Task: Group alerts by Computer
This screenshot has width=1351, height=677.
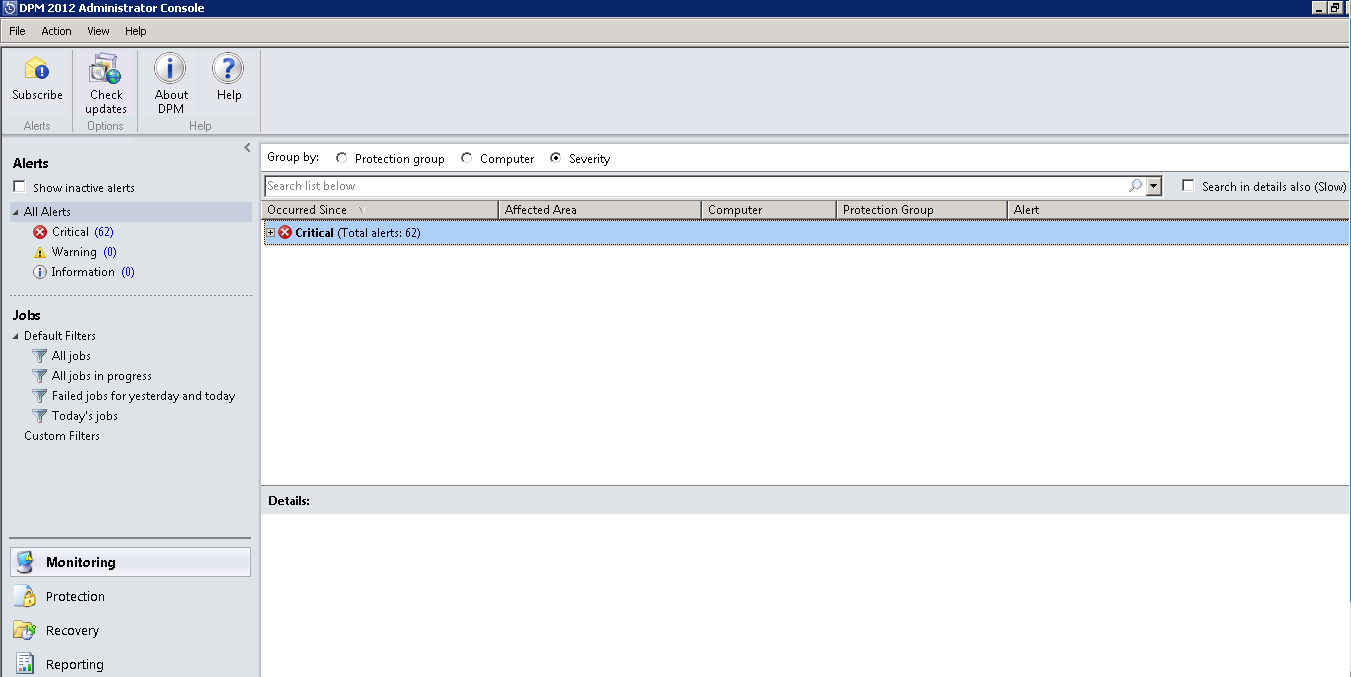Action: point(466,157)
